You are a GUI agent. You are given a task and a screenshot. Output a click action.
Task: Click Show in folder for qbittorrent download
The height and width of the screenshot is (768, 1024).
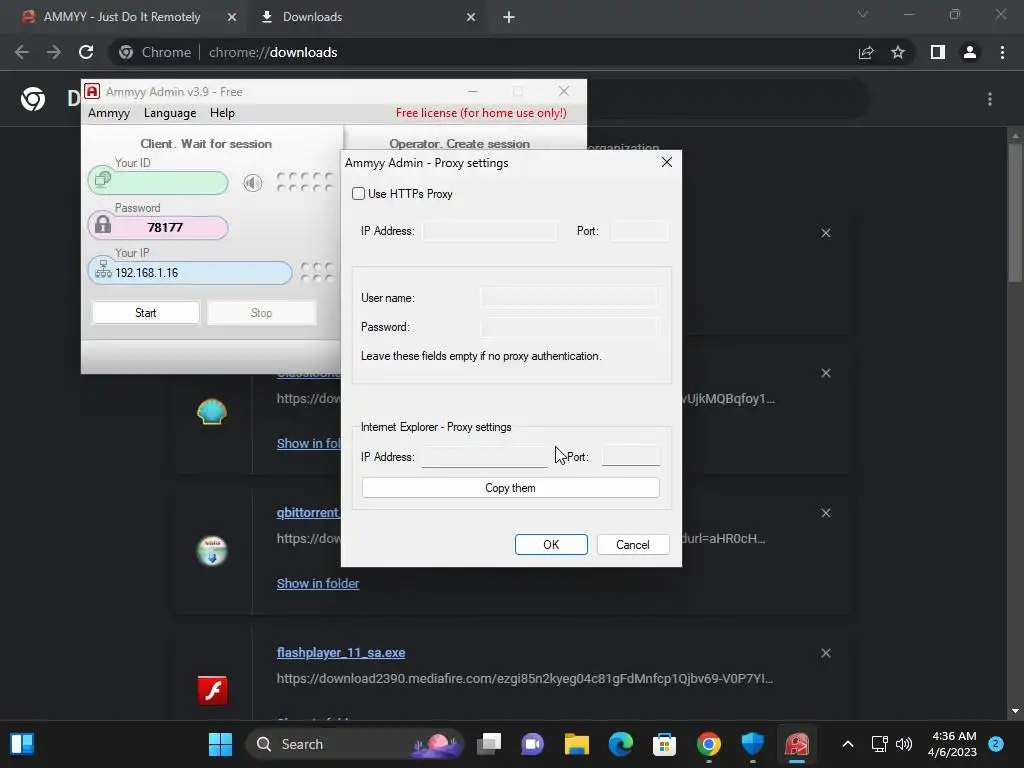tap(317, 583)
